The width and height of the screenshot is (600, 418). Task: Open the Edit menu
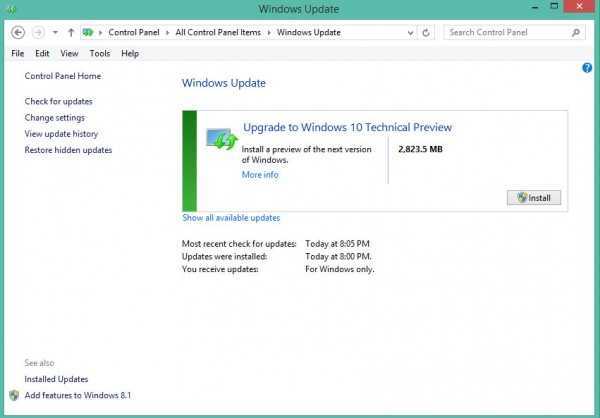[42, 54]
